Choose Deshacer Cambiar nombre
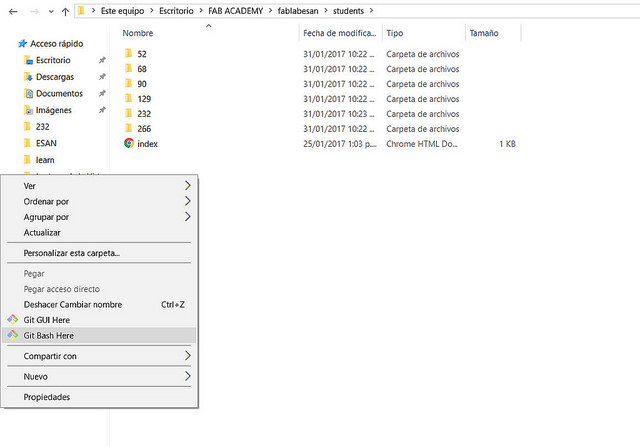 click(99, 304)
